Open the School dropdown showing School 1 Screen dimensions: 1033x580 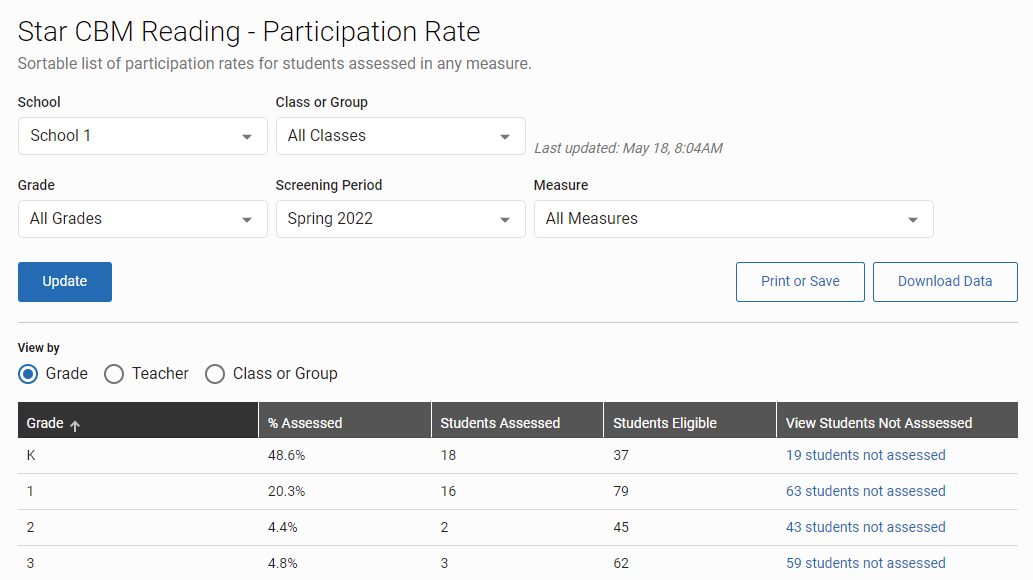(142, 136)
